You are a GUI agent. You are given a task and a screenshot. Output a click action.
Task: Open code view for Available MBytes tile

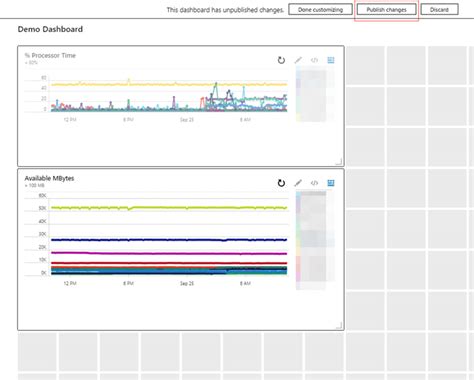[314, 183]
